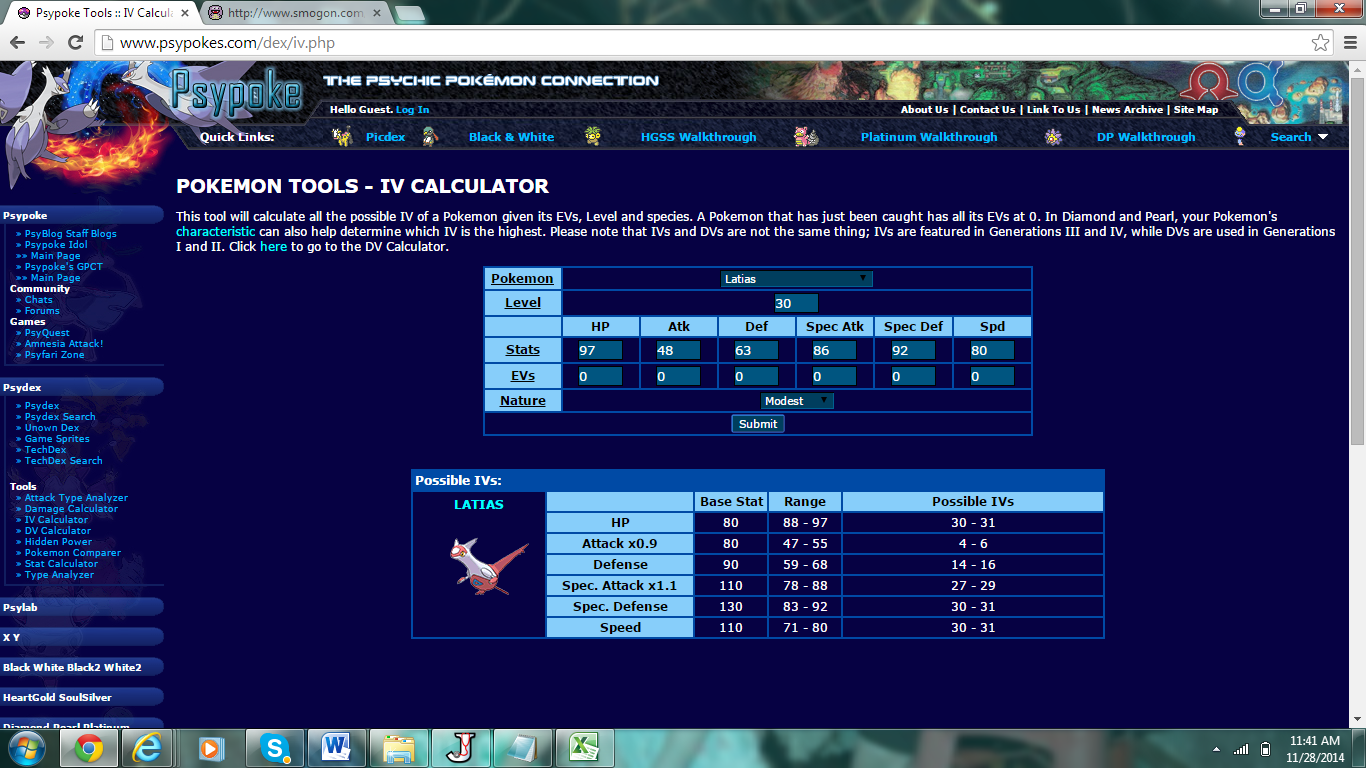Expand the X Y sidebar section
Screen dimensions: 1366x768
(82, 637)
